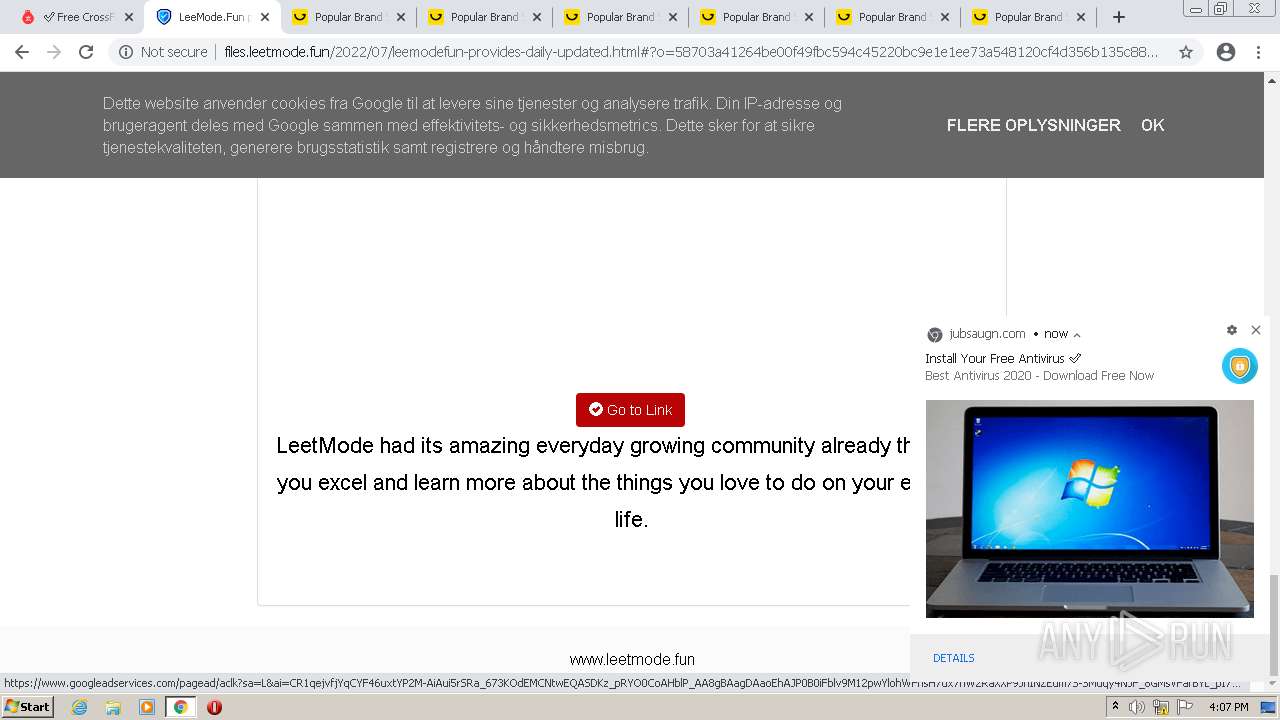Open notification settings gear icon
Viewport: 1280px width, 720px height.
point(1232,330)
